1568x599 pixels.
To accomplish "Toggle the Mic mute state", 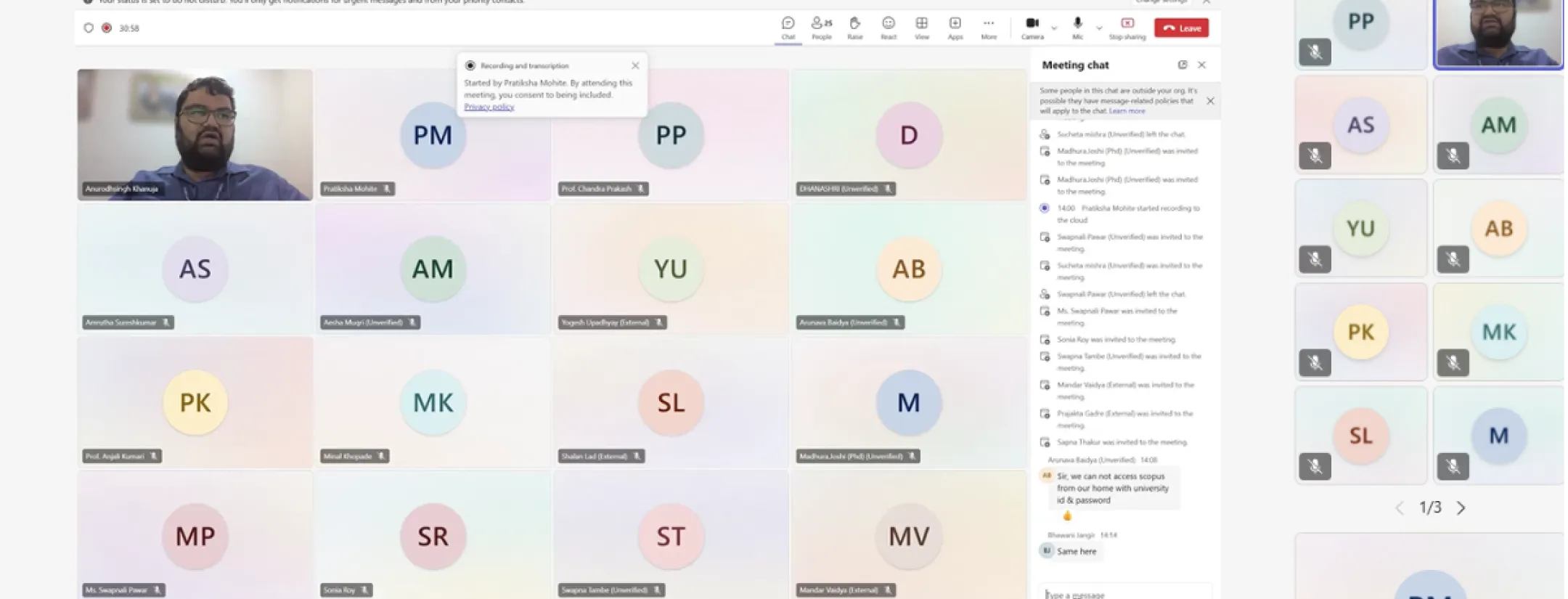I will coord(1078,28).
